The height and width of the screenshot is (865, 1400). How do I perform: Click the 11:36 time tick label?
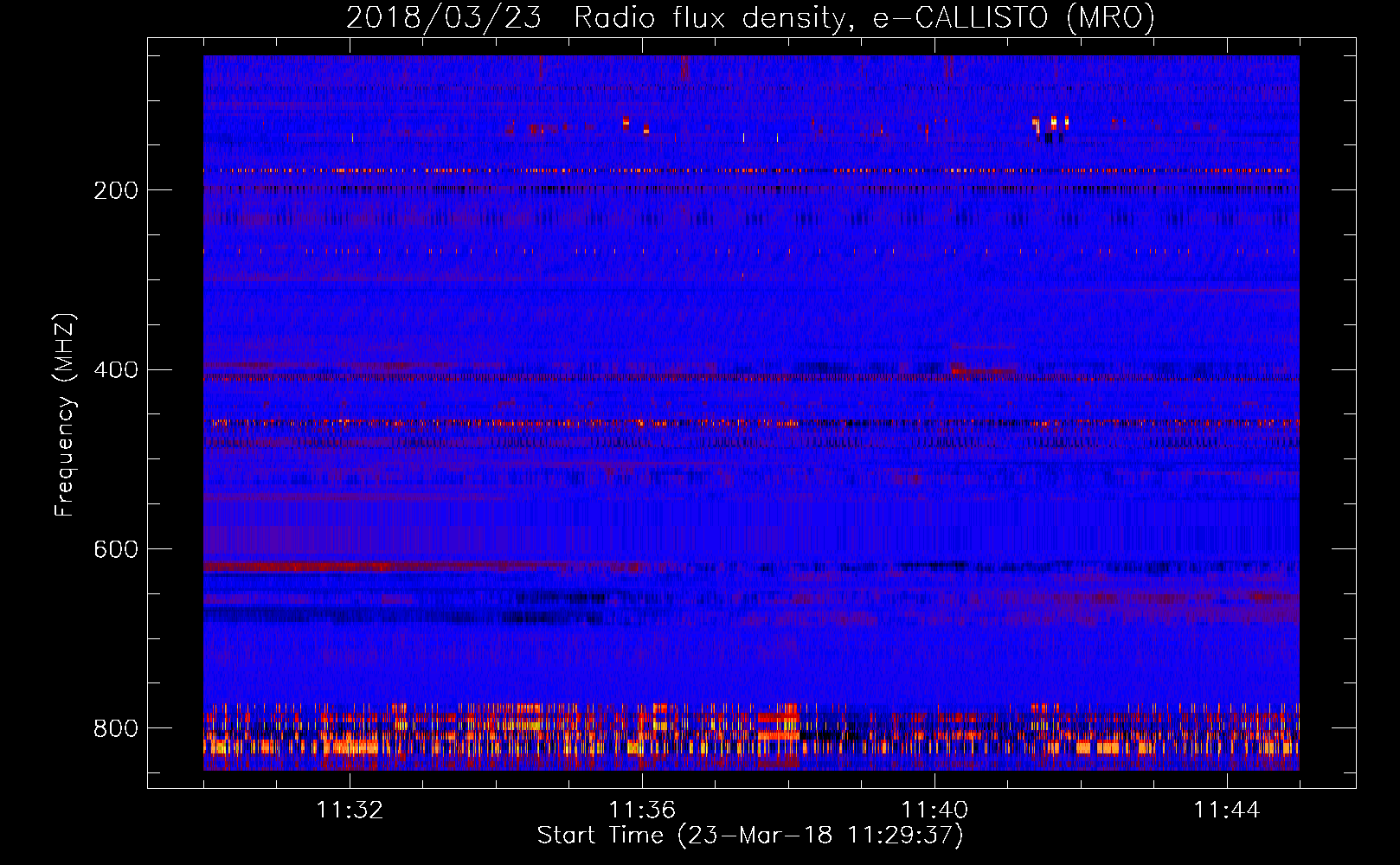pos(642,811)
